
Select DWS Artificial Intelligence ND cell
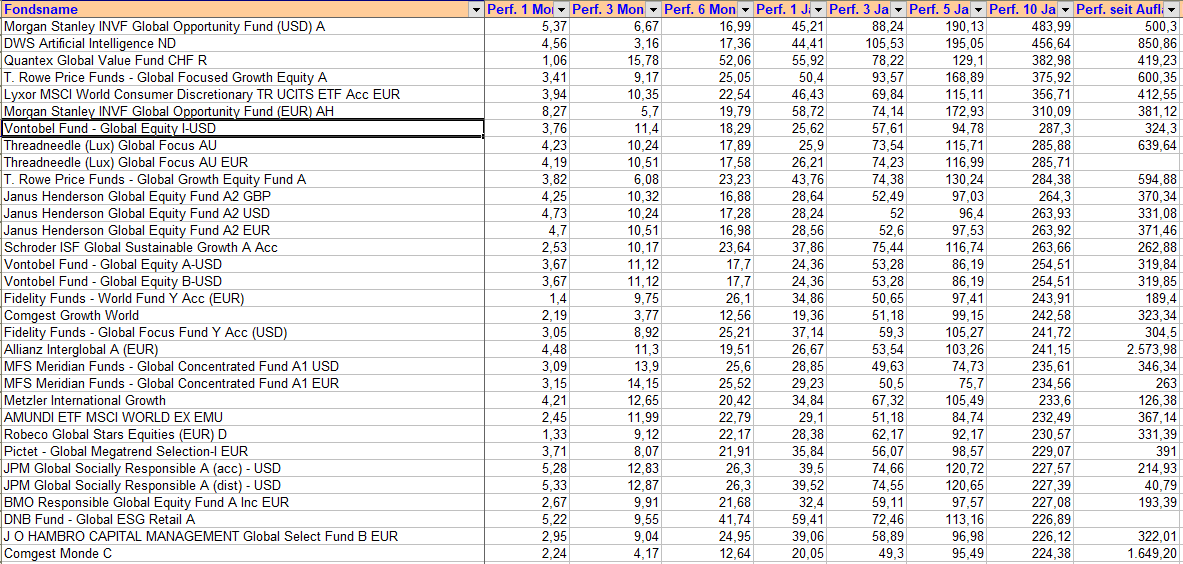pyautogui.click(x=242, y=43)
